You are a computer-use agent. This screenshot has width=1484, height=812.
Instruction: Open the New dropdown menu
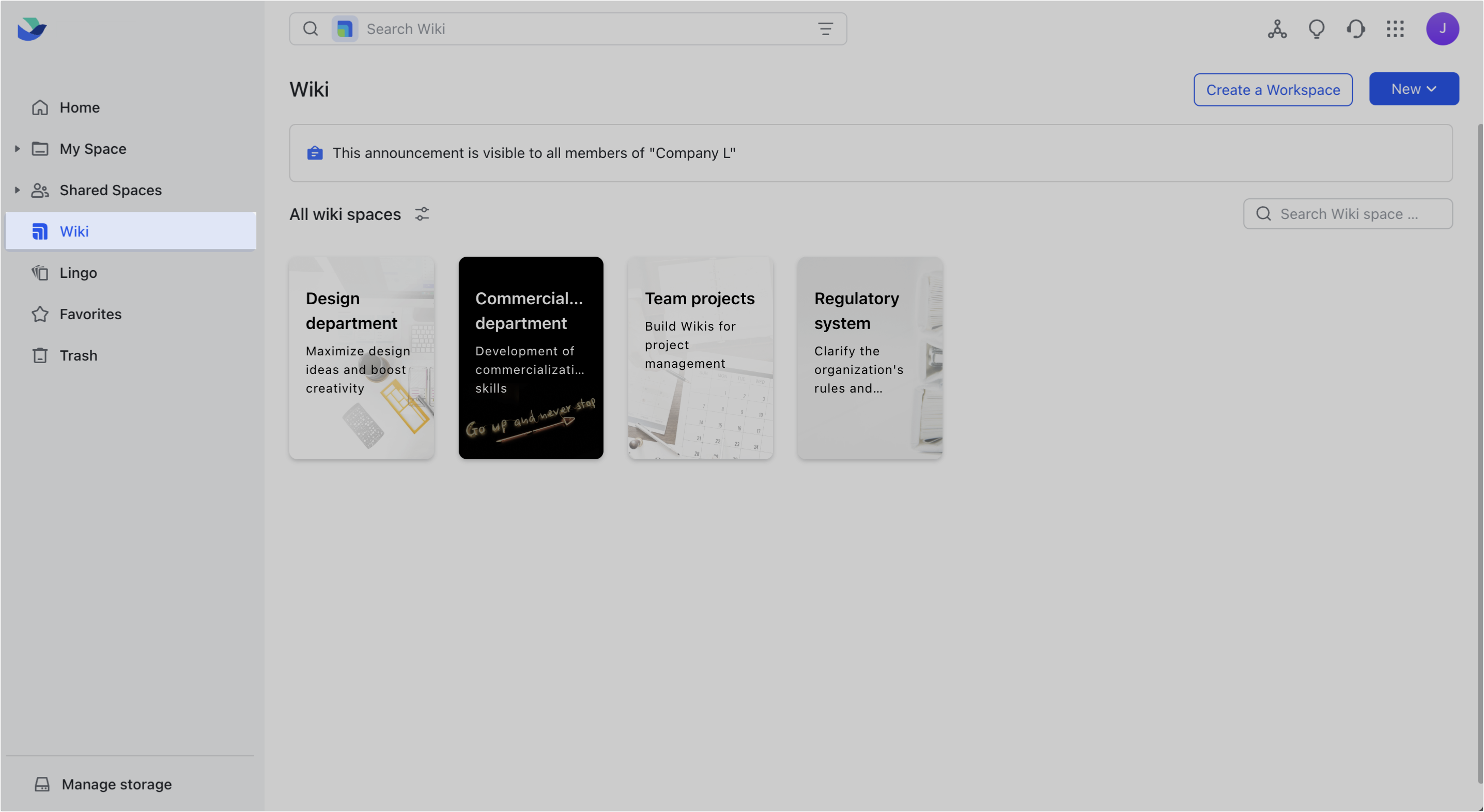1414,89
